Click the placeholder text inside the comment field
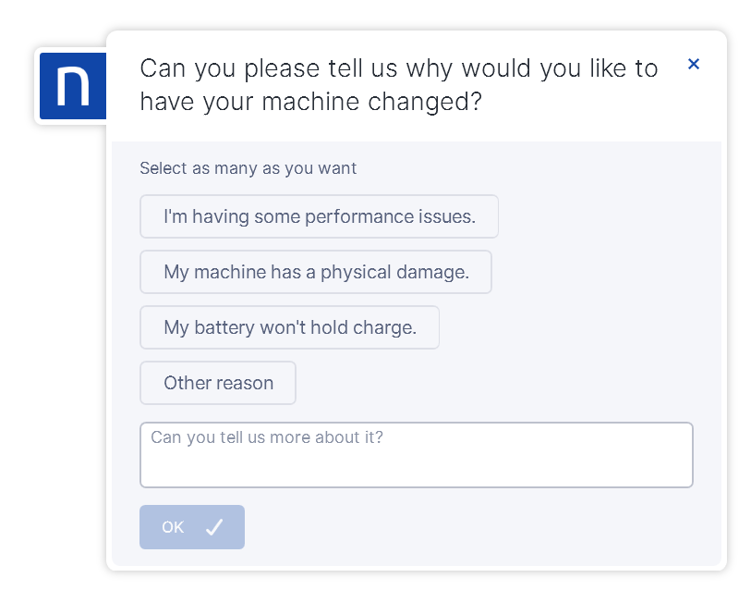The image size is (751, 590). coord(267,438)
